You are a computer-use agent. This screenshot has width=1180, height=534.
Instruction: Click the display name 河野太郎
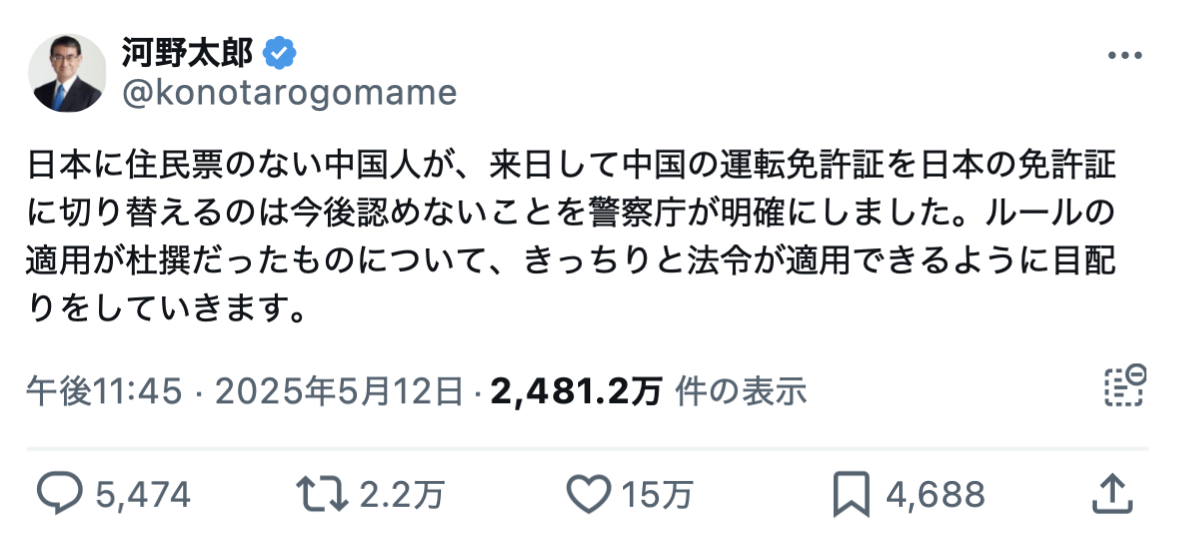pos(188,53)
